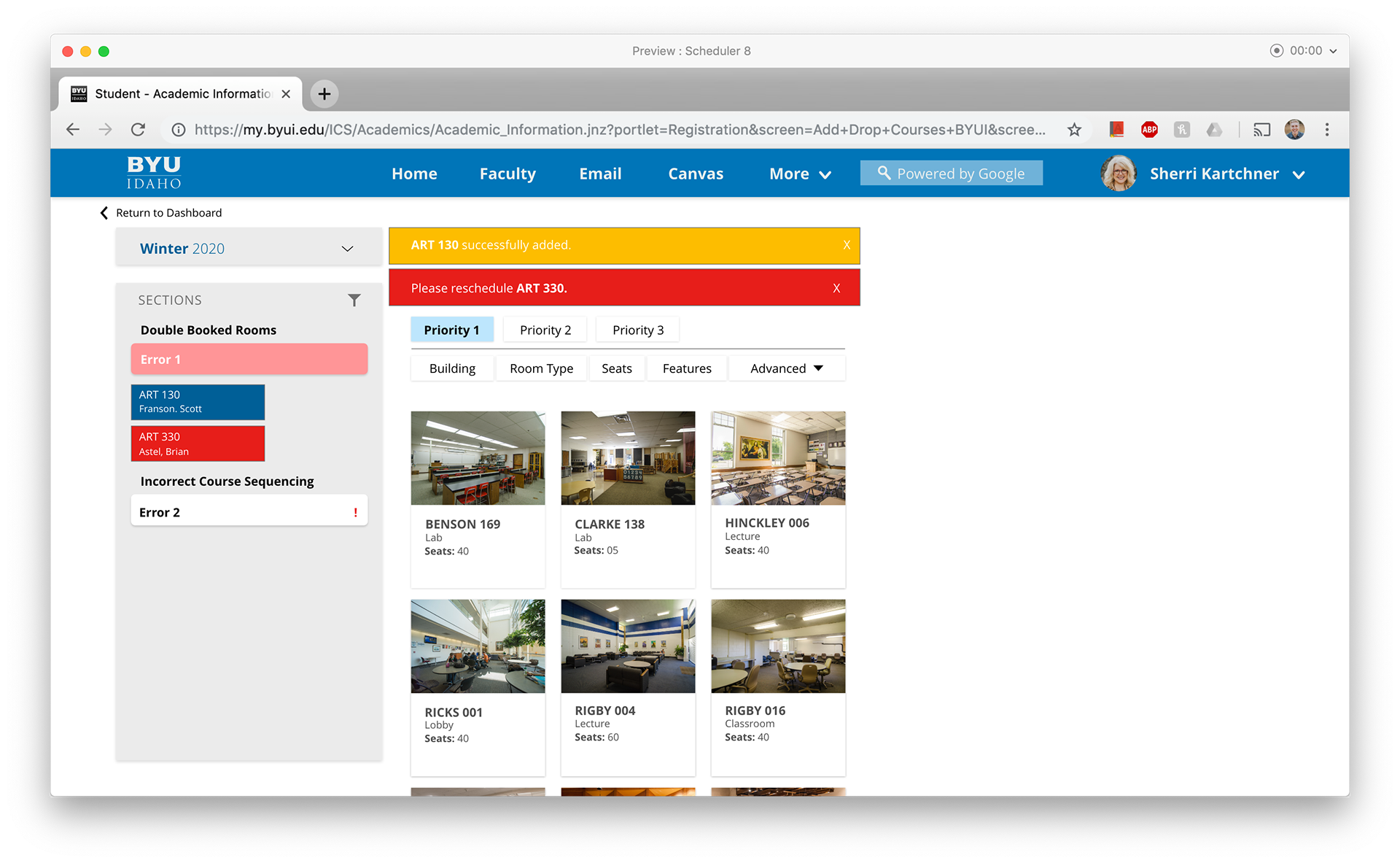
Task: Switch to the Priority 3 tab
Action: [638, 330]
